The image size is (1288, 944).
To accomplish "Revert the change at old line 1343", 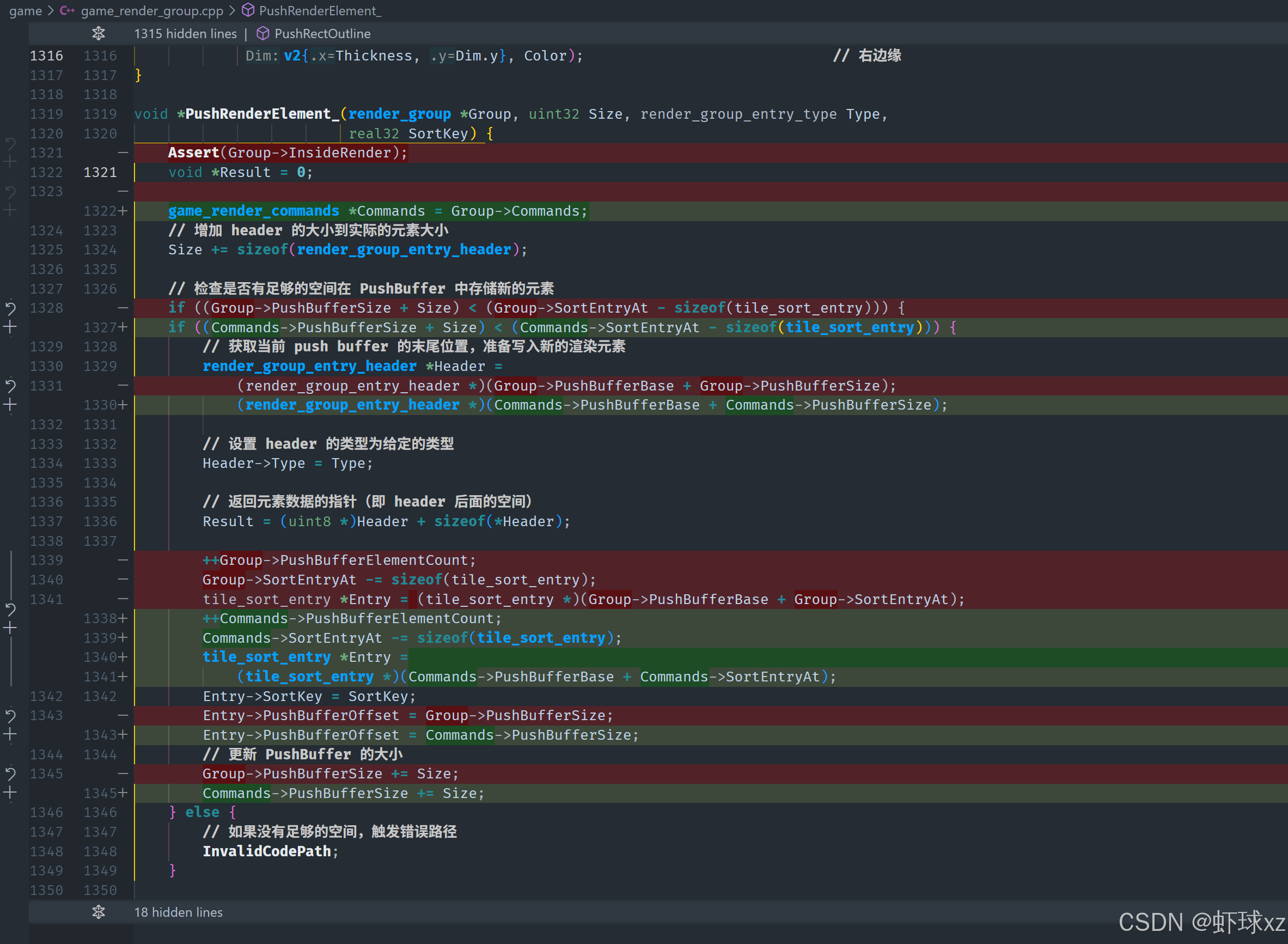I will pyautogui.click(x=10, y=715).
